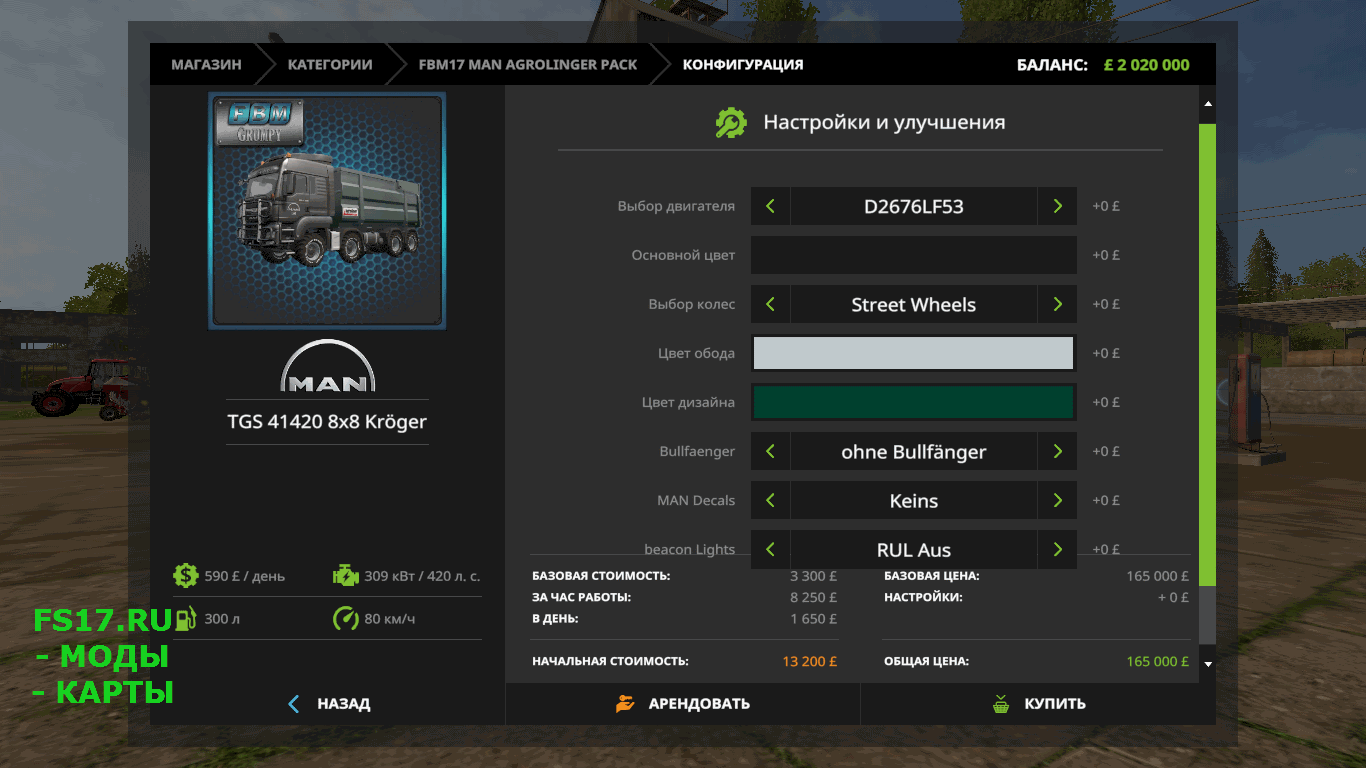
Task: Click the daily upkeep dollar gear icon
Action: tap(186, 575)
